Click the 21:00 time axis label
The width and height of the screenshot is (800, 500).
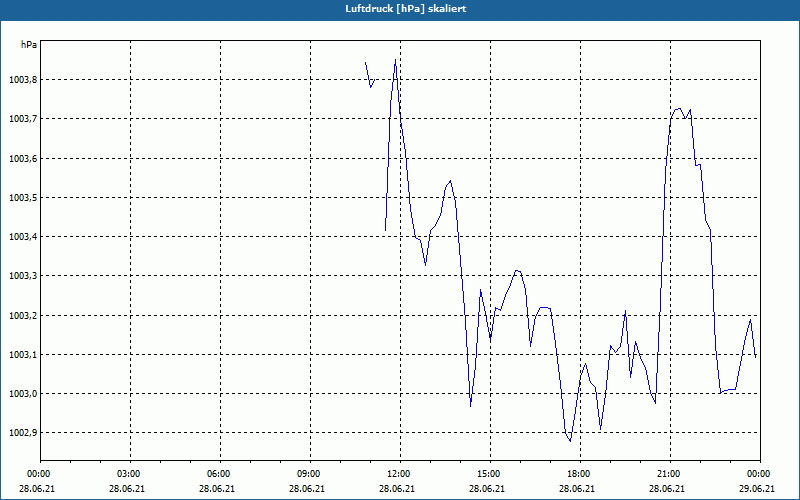point(670,474)
